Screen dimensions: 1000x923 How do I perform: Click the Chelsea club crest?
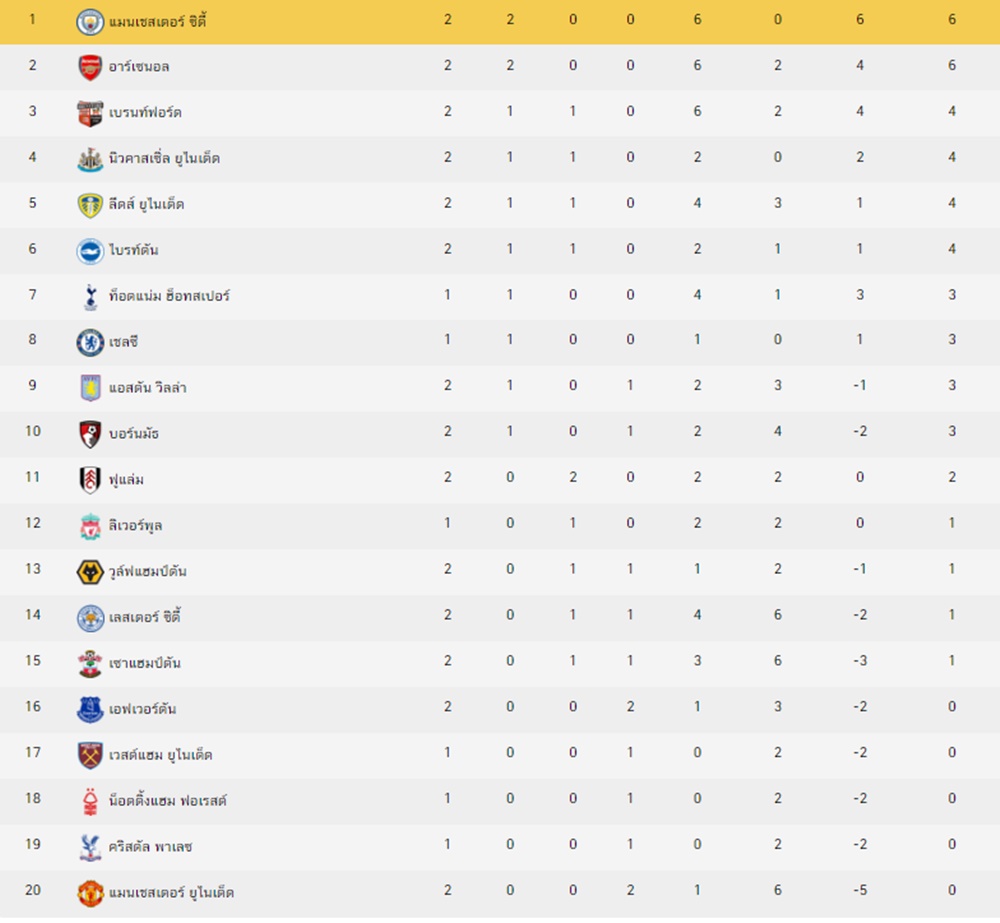tap(90, 343)
